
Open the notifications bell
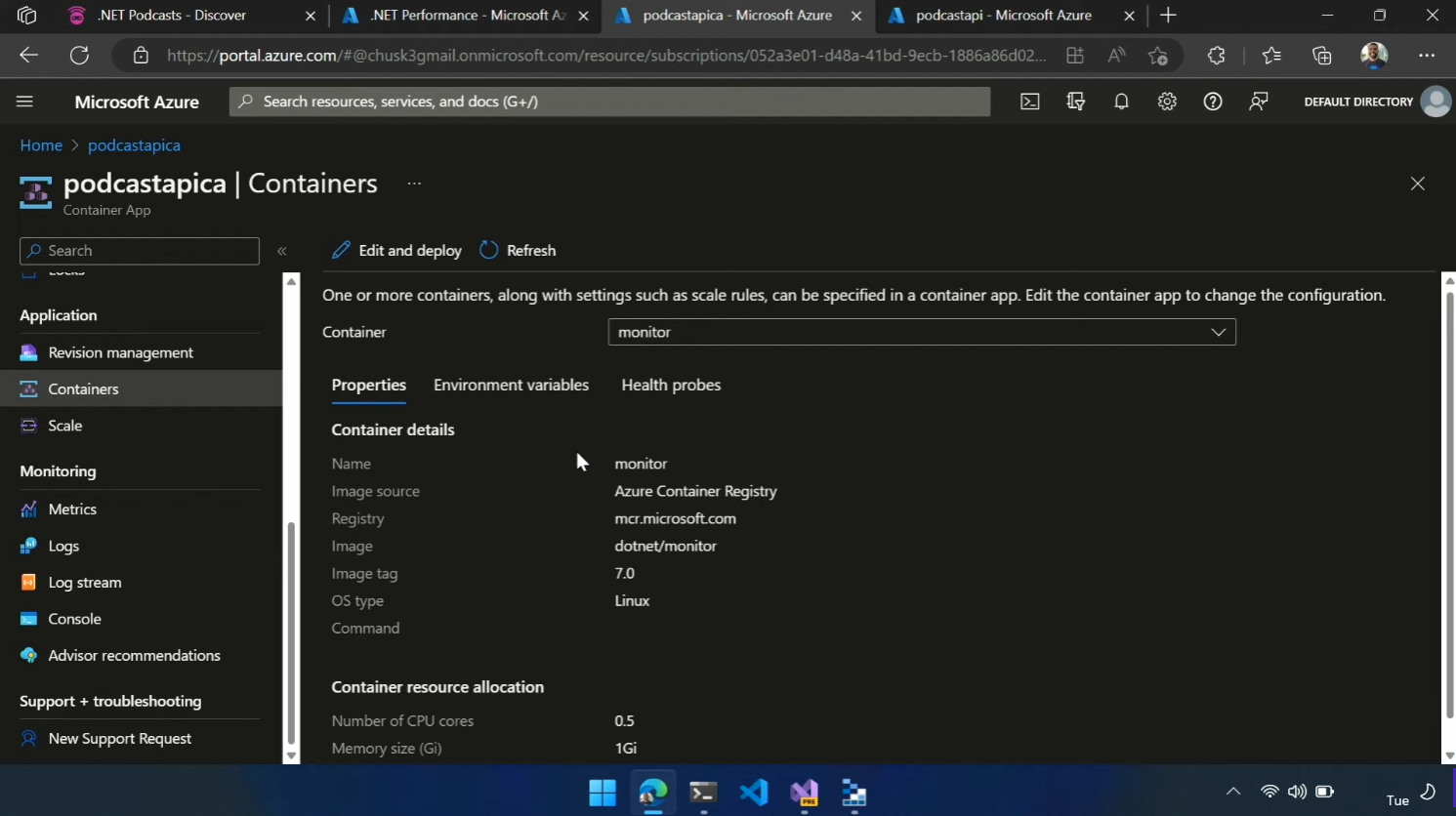(x=1121, y=102)
